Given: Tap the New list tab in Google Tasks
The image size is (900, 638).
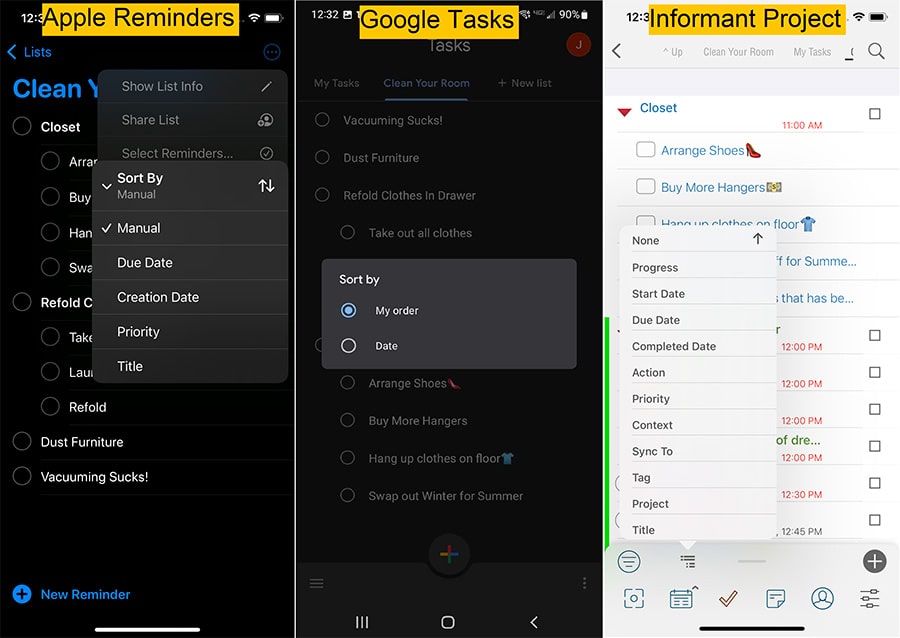Looking at the screenshot, I should pos(525,83).
